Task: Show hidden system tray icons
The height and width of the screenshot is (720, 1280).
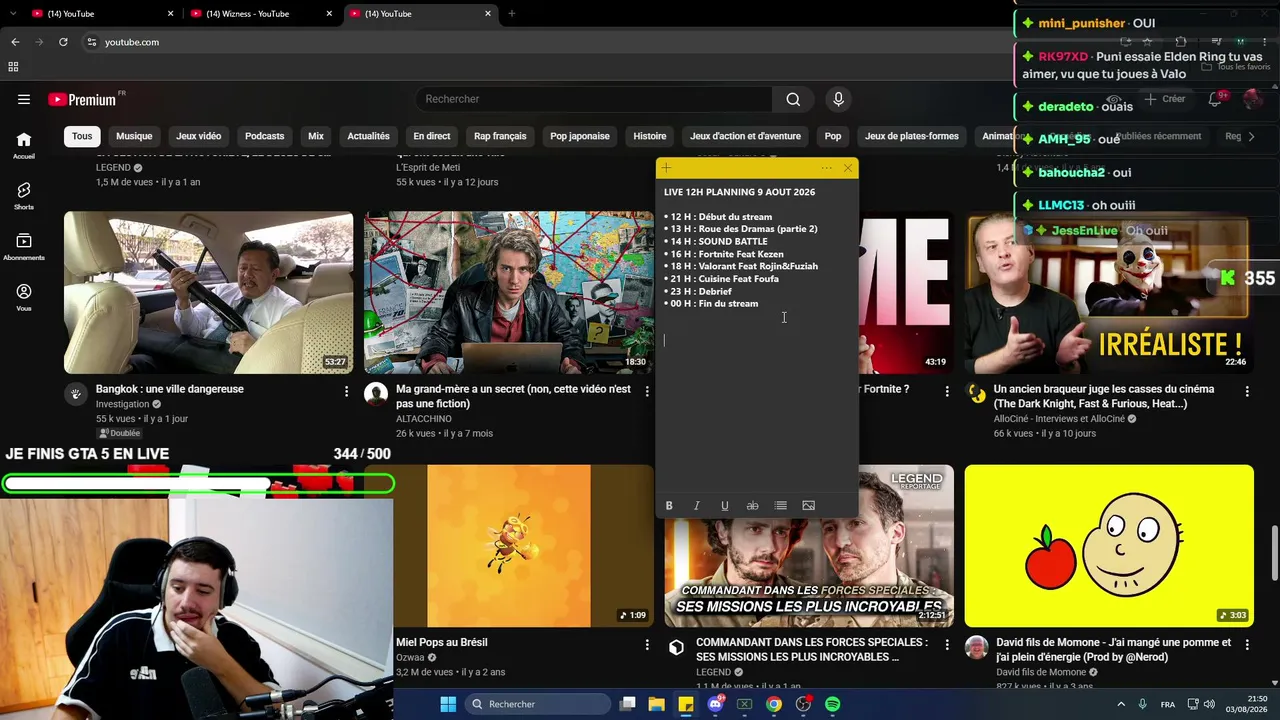Action: tap(1121, 704)
